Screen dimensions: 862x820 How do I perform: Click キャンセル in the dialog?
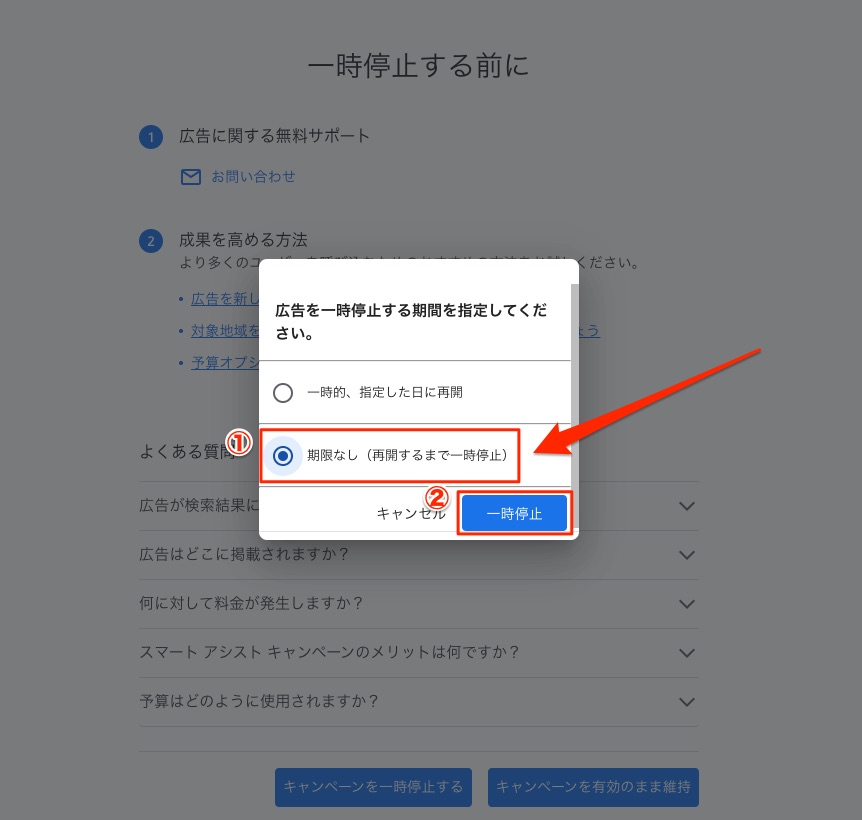coord(411,513)
